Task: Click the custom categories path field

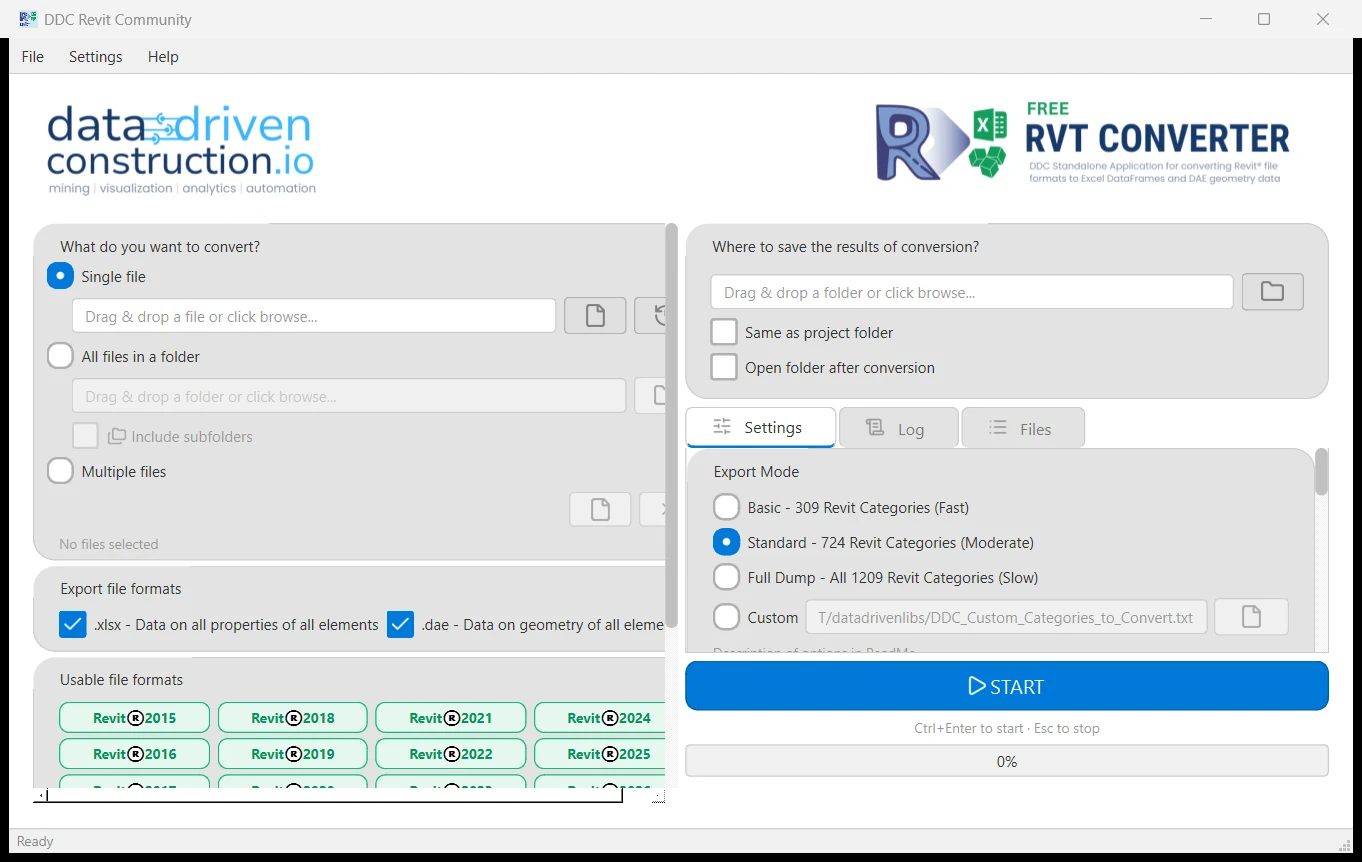Action: 1007,617
